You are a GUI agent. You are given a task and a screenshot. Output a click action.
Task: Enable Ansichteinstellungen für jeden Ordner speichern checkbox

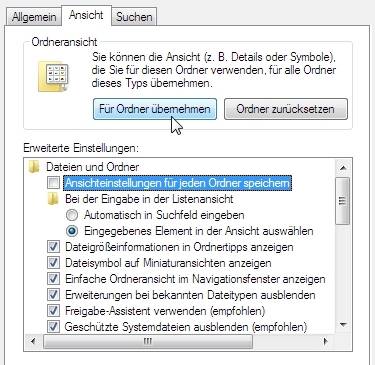click(x=53, y=183)
